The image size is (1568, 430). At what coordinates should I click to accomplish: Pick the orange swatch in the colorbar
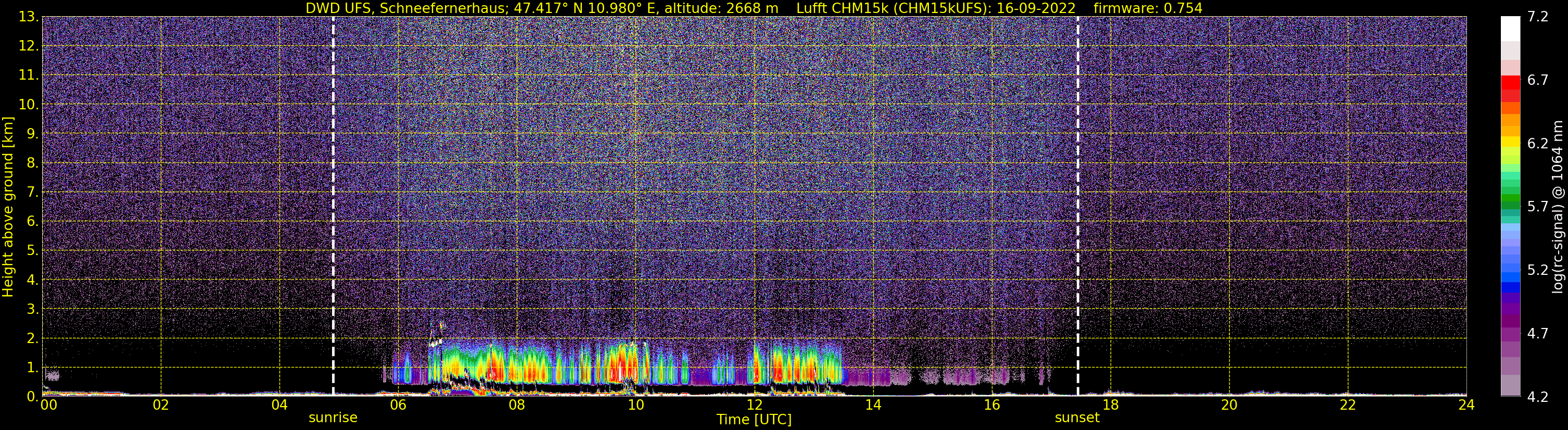(1511, 120)
